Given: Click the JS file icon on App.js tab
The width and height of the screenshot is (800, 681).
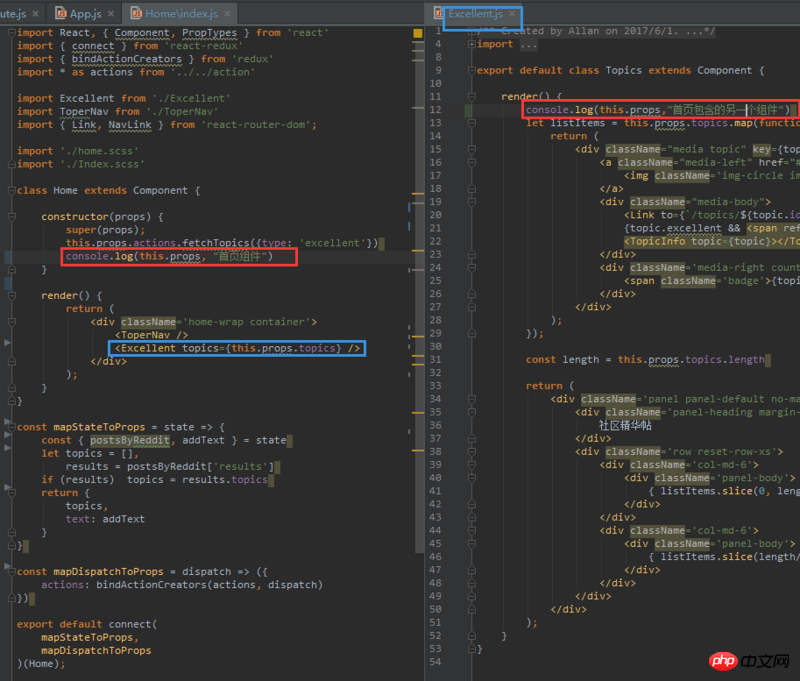Looking at the screenshot, I should (x=61, y=13).
